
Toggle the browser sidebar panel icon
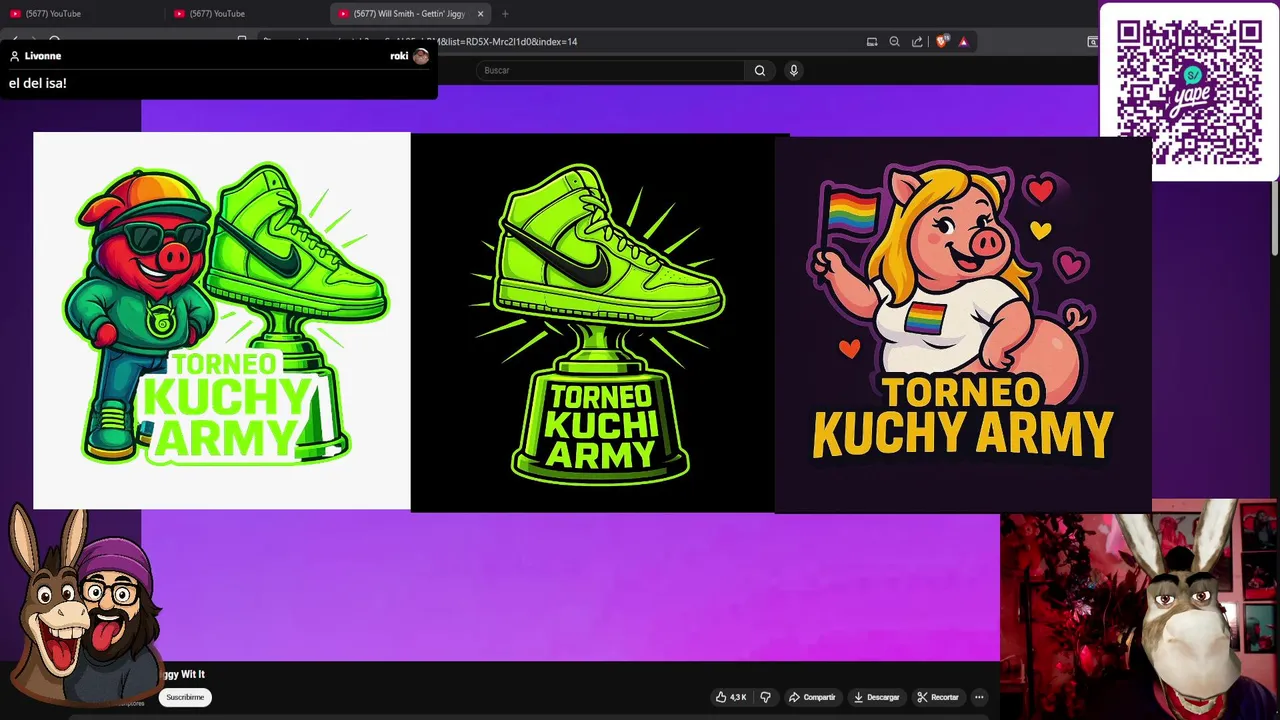(1092, 42)
